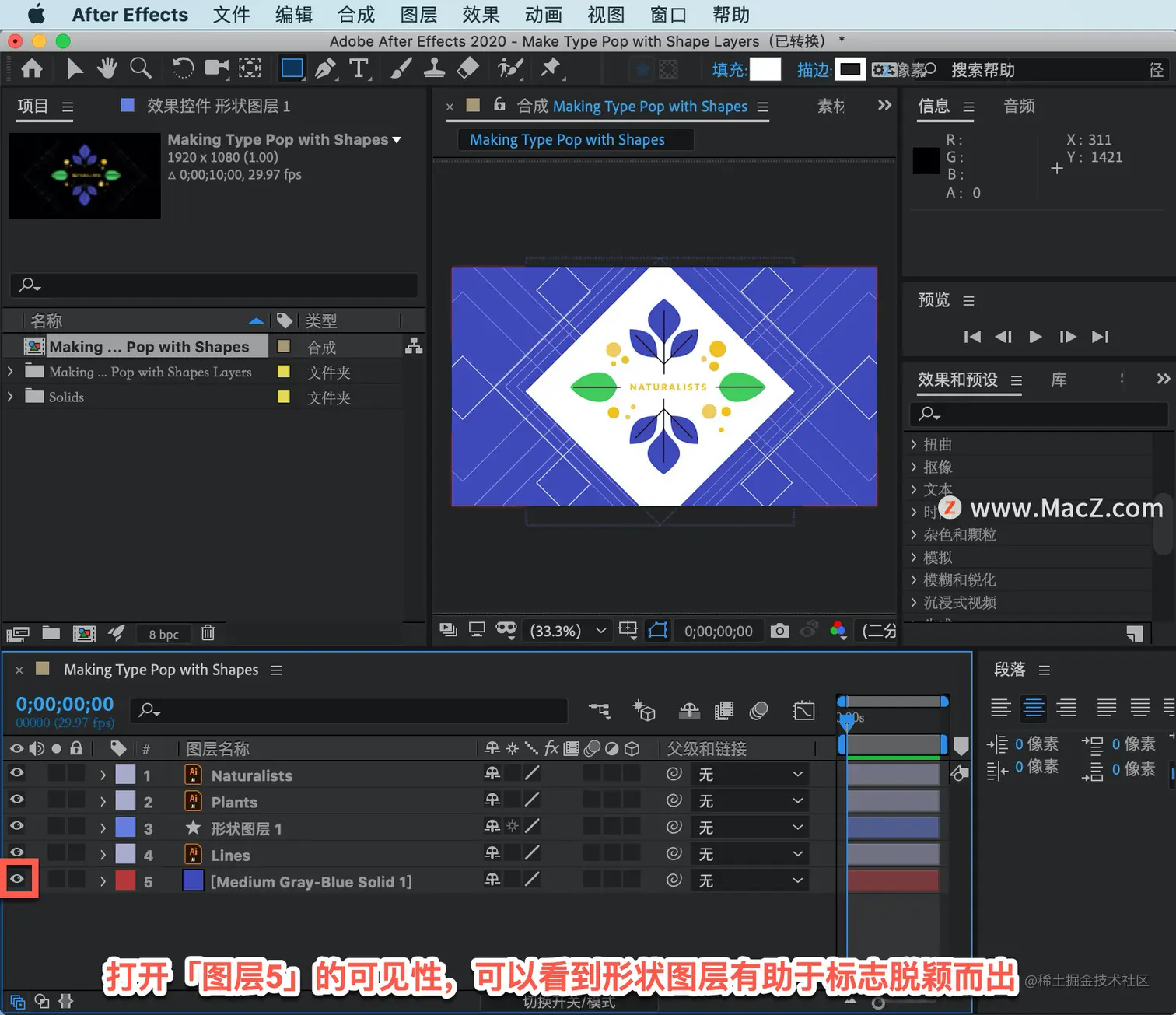Select the Home icon in toolbar

click(x=32, y=69)
